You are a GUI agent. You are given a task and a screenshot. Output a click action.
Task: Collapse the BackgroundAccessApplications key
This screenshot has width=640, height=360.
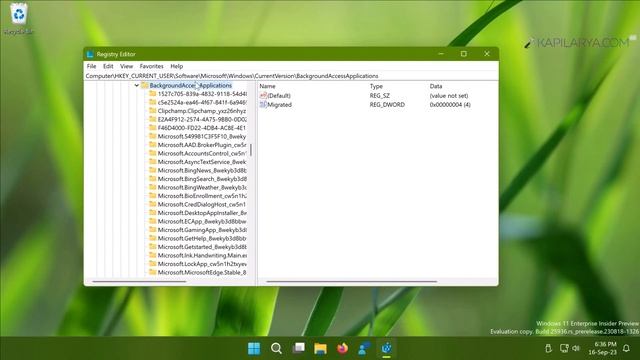pos(136,85)
